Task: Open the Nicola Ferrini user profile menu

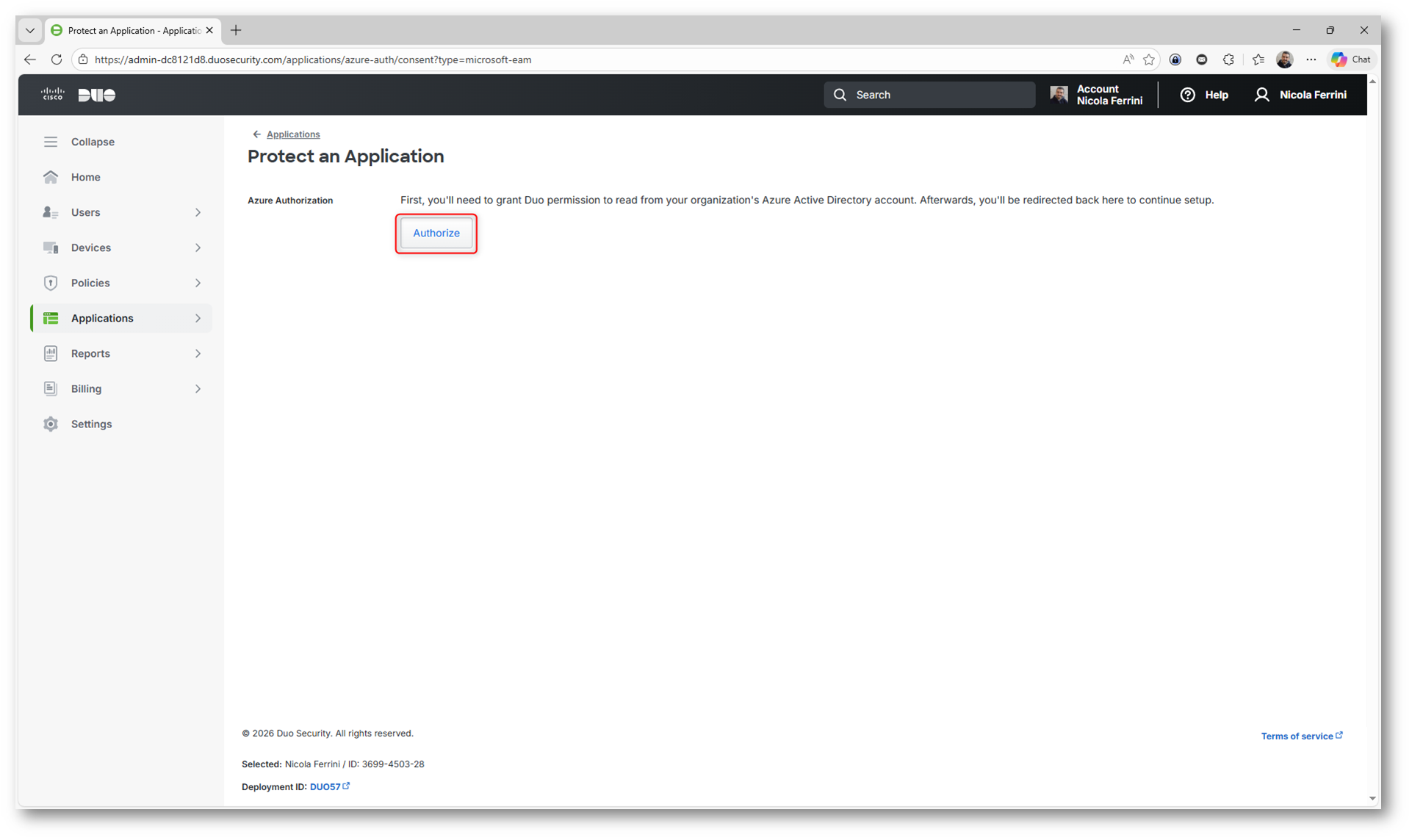Action: pyautogui.click(x=1300, y=95)
